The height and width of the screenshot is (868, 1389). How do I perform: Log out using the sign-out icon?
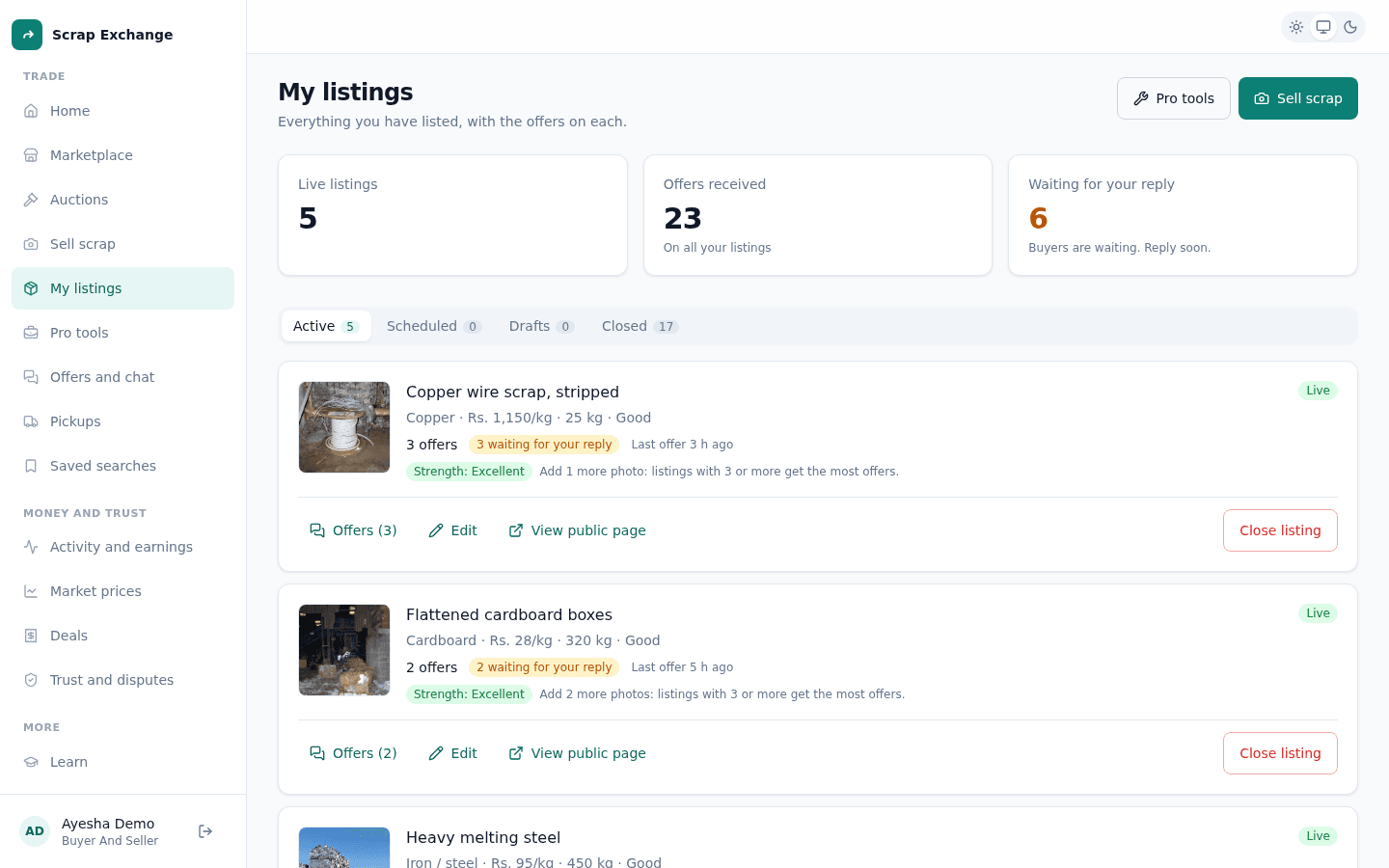click(x=205, y=831)
